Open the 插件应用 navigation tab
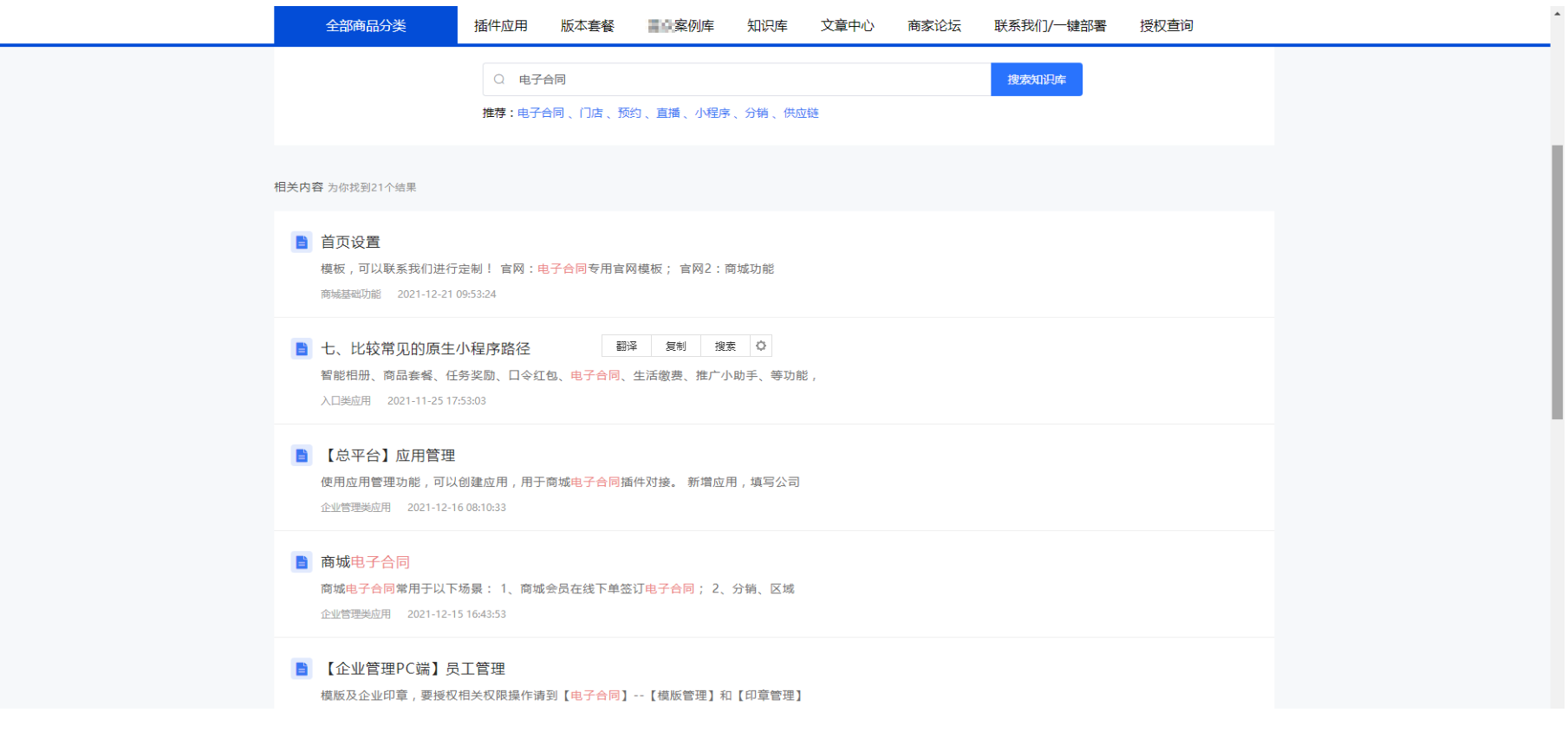Viewport: 1568px width, 732px height. coord(500,26)
